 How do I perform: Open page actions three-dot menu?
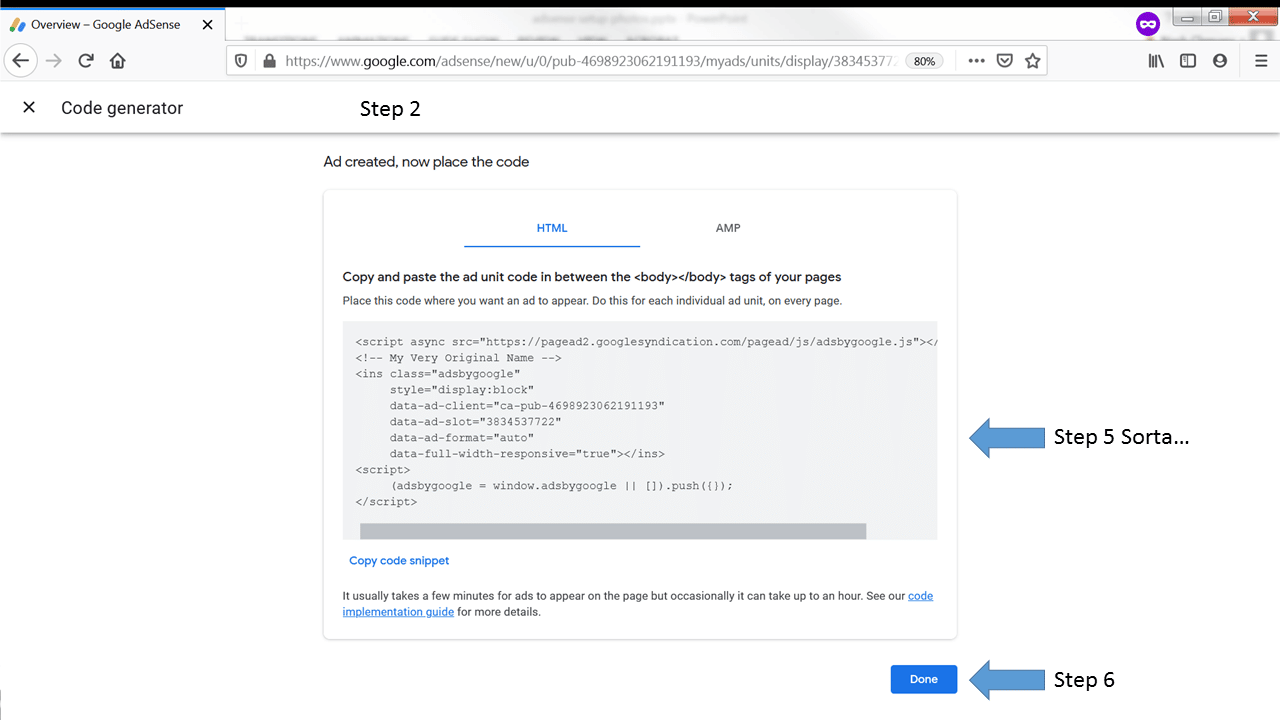(x=977, y=61)
